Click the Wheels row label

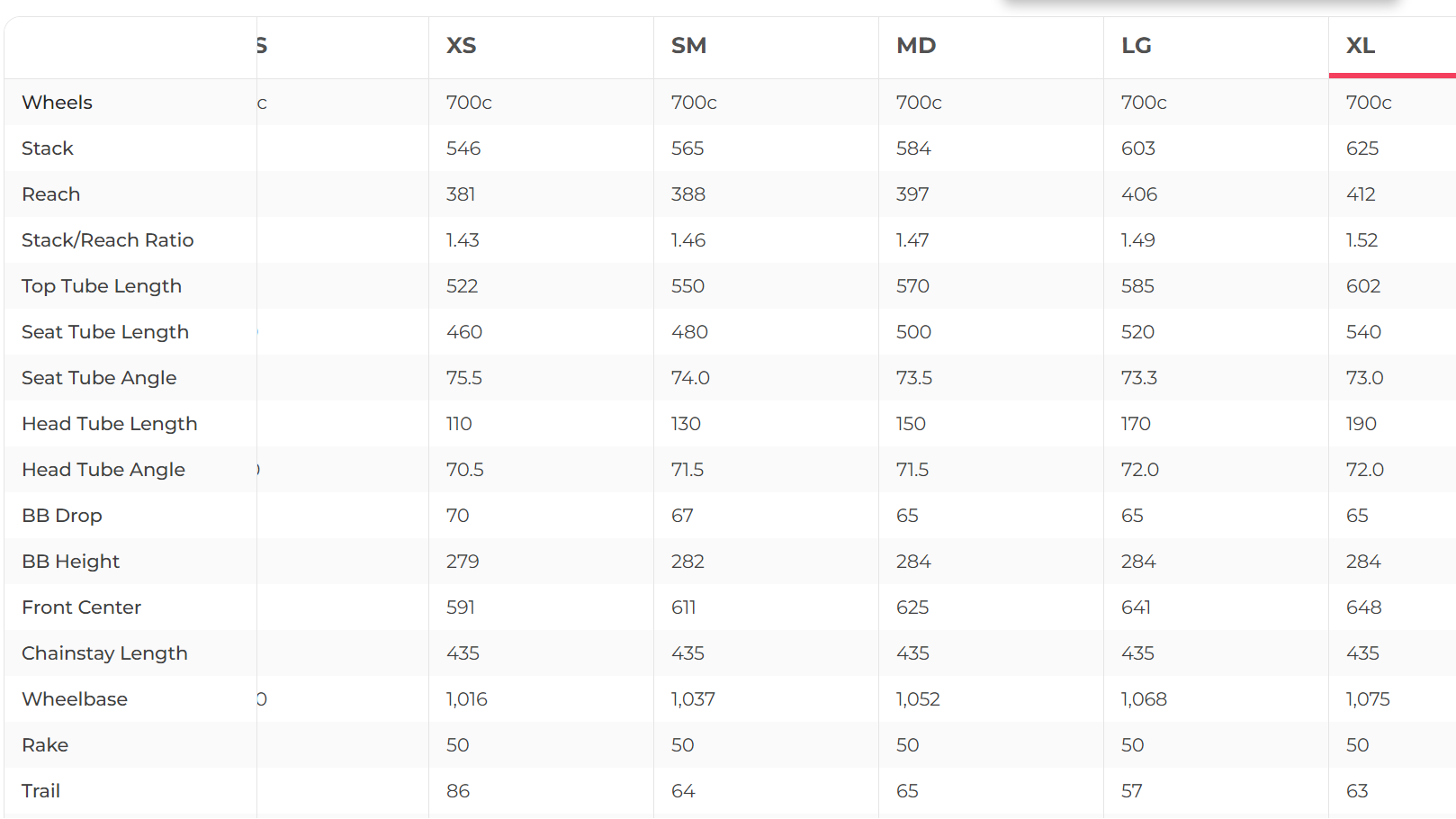tap(57, 103)
